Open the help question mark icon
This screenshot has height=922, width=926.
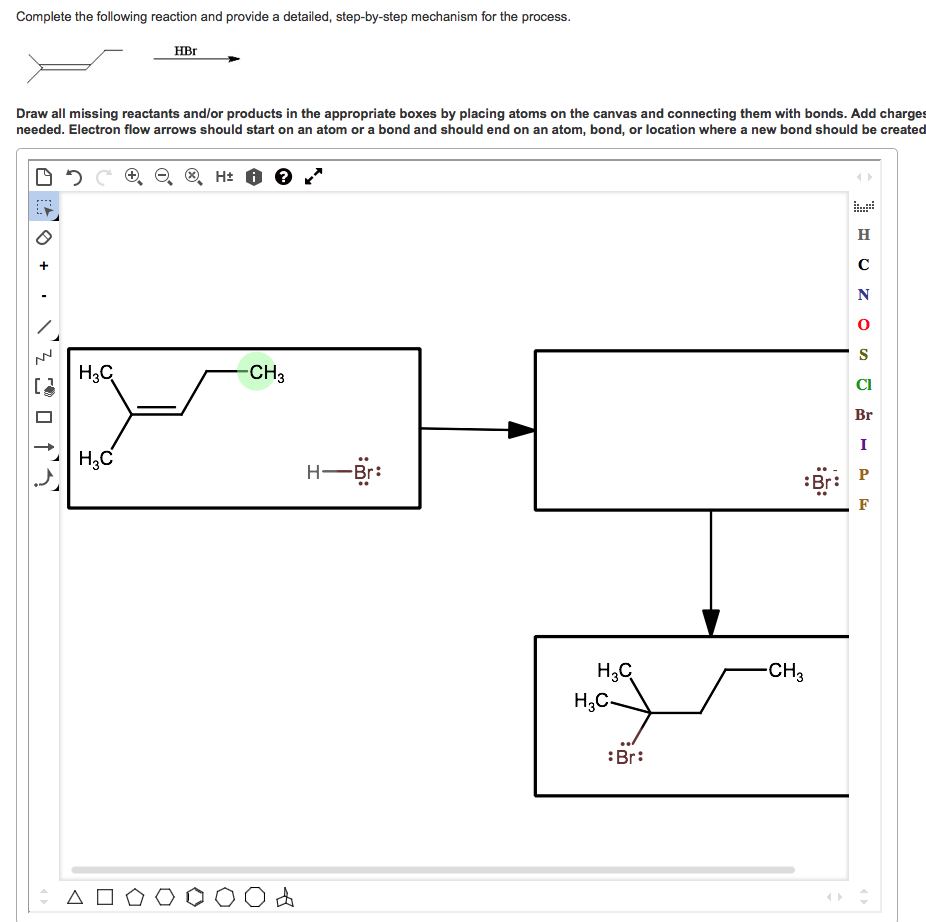coord(283,177)
